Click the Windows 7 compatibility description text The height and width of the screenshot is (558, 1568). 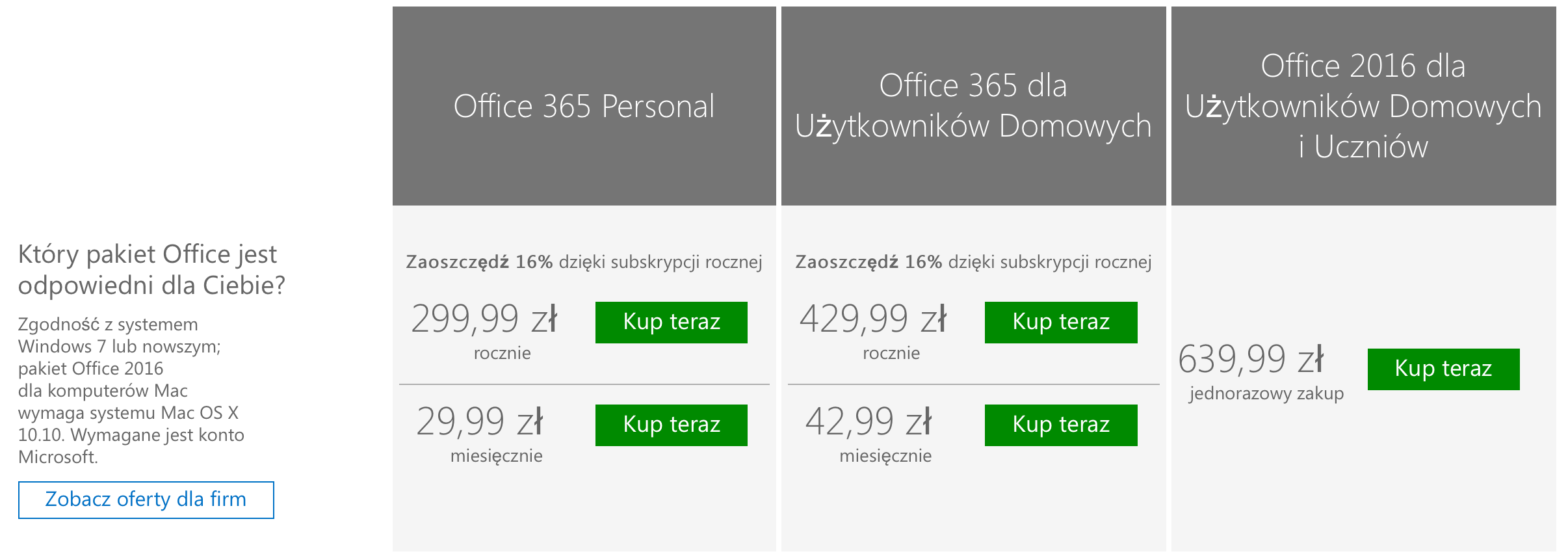click(131, 390)
